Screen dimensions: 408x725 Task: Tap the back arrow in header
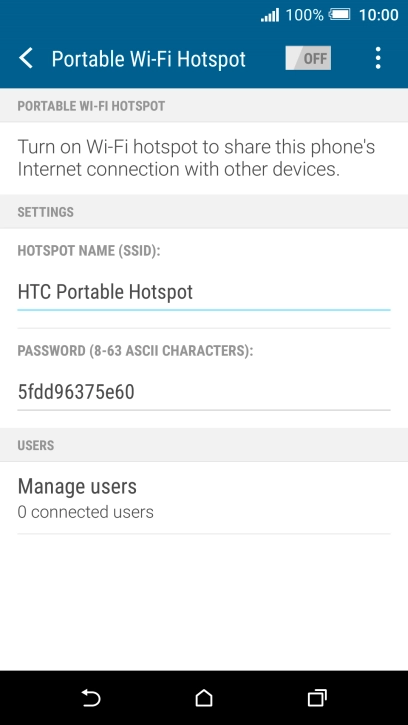(26, 59)
